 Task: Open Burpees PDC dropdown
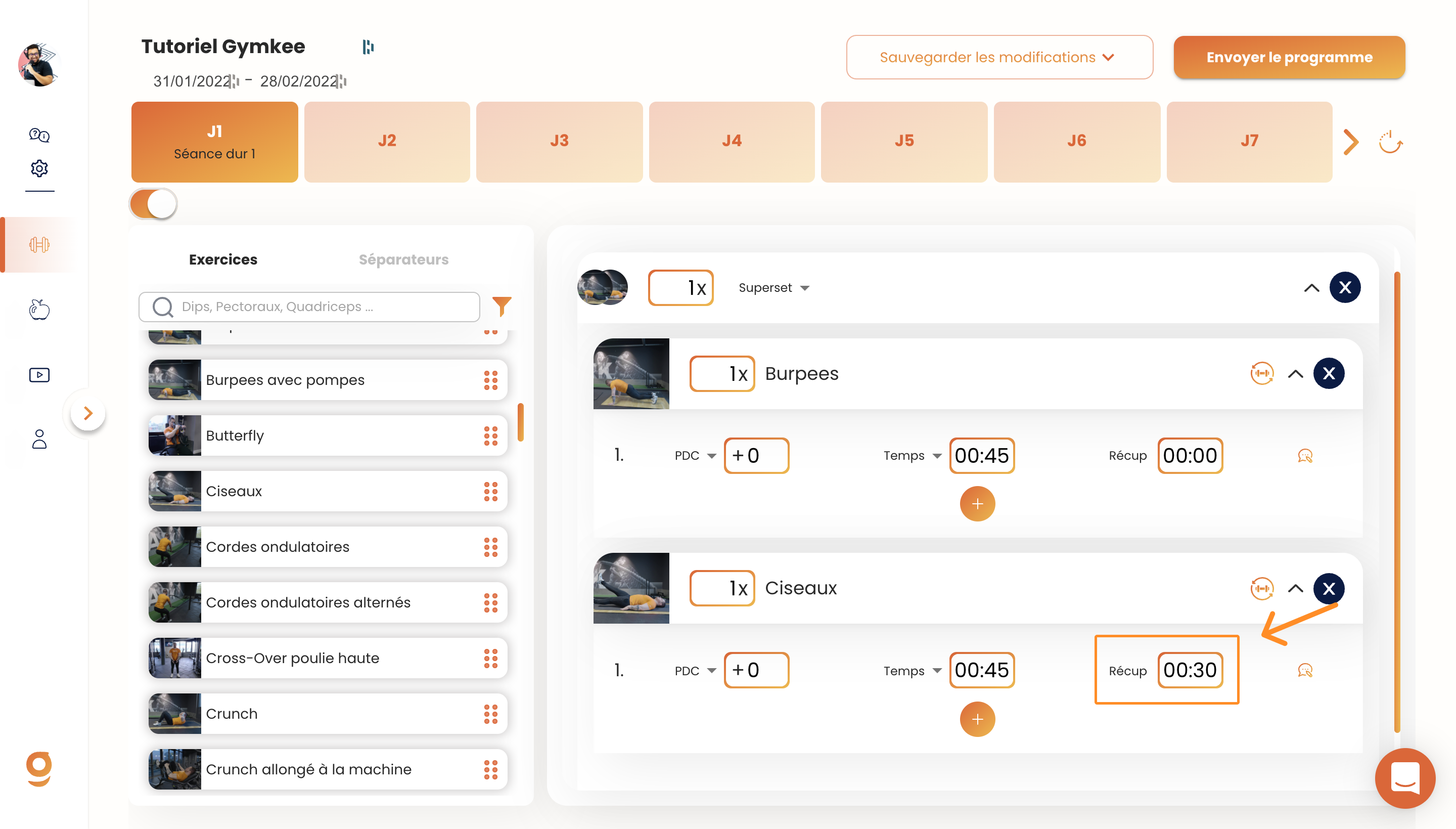tap(695, 456)
